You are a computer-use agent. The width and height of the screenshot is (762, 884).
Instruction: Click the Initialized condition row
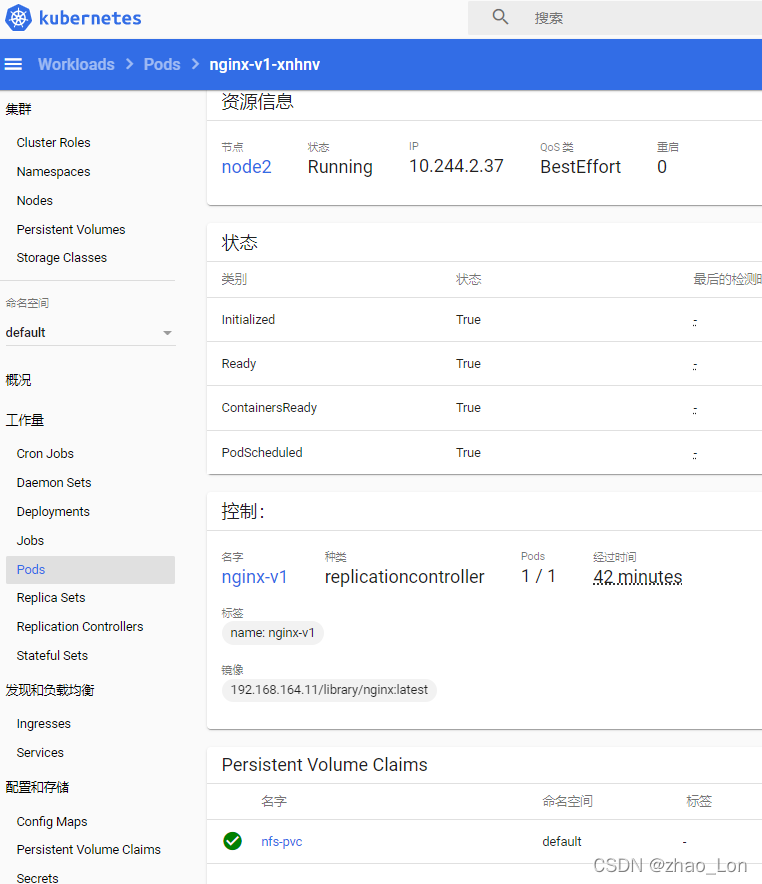484,320
